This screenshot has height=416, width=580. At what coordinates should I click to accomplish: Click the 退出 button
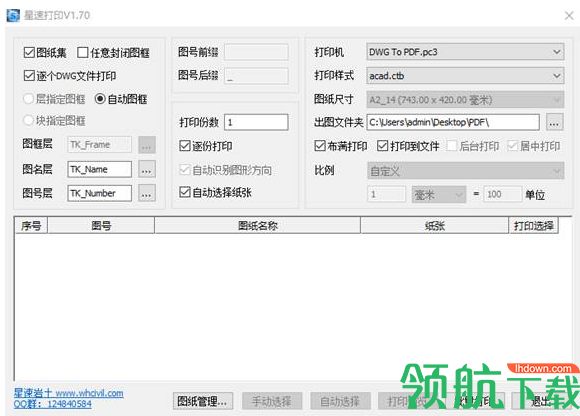pos(541,401)
